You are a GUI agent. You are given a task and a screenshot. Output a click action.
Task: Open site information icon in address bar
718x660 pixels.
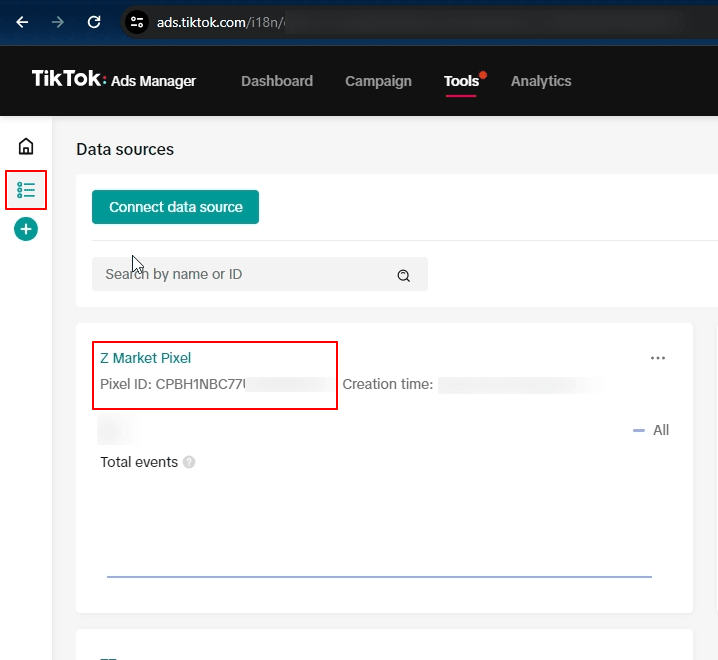click(137, 22)
